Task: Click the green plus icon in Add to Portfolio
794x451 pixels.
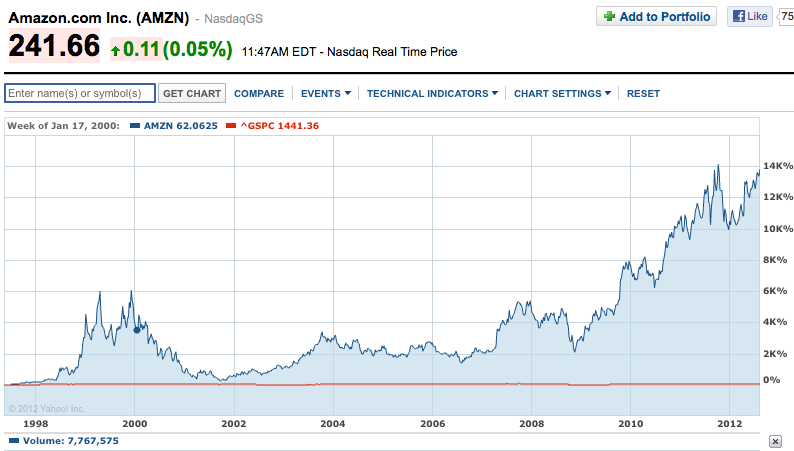Action: 609,16
